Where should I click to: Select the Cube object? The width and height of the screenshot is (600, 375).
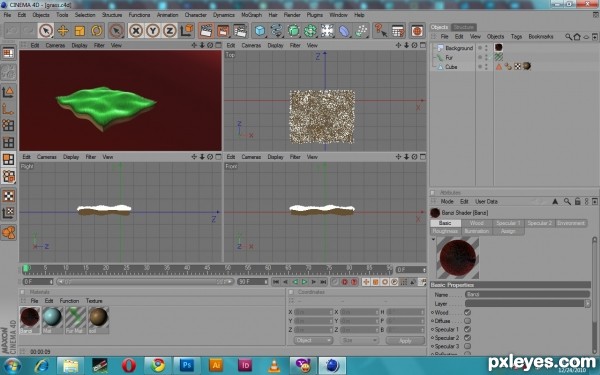(x=451, y=67)
